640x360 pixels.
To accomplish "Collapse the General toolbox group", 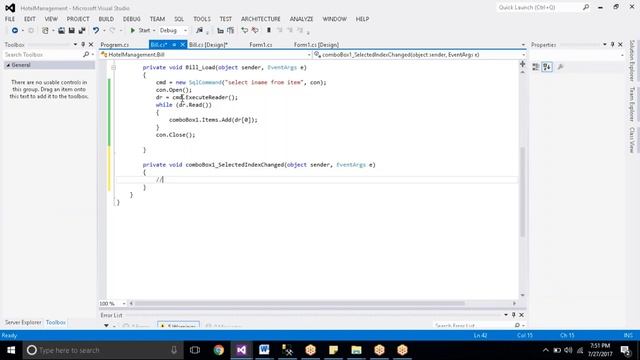I will click(x=8, y=65).
